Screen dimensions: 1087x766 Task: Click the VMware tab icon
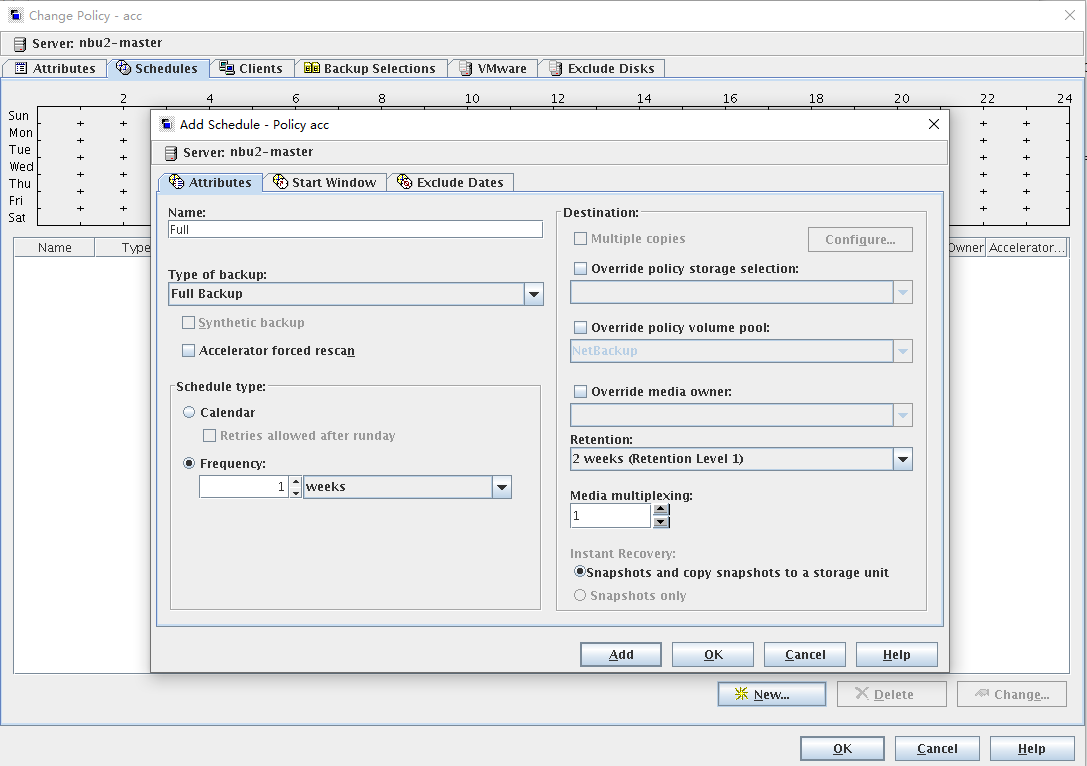466,68
